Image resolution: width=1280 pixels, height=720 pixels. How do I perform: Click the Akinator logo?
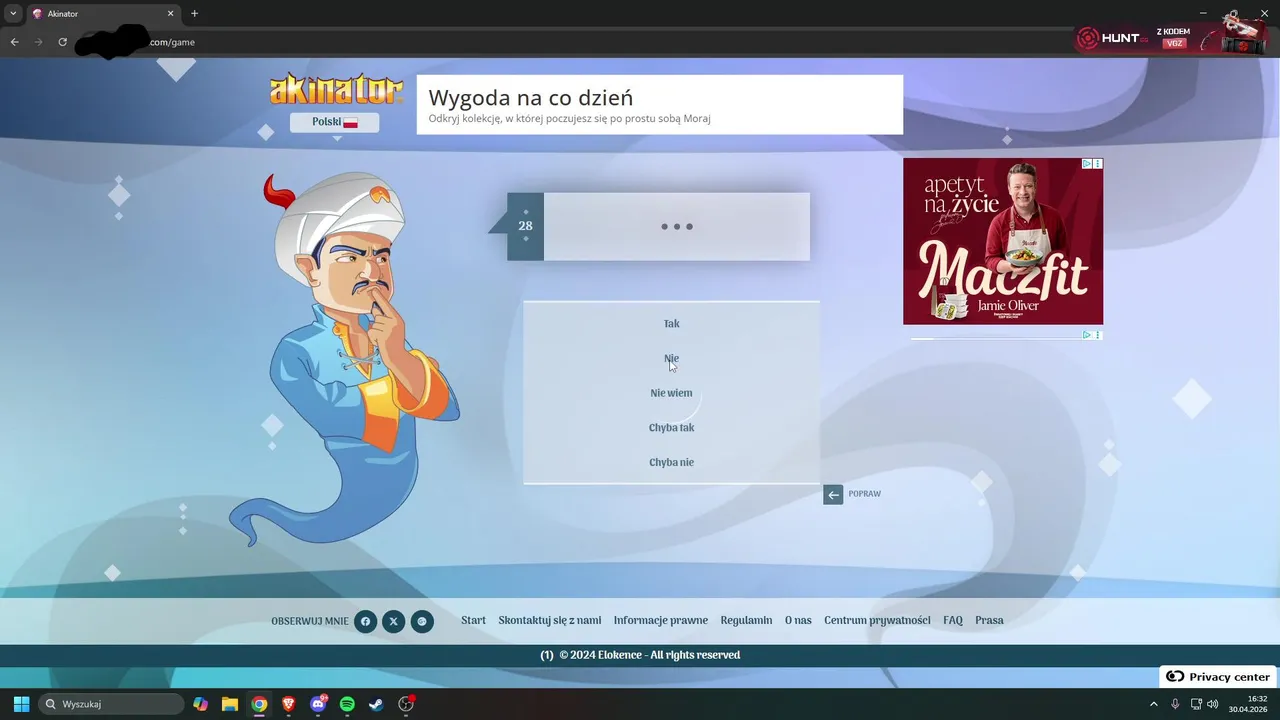click(x=336, y=89)
